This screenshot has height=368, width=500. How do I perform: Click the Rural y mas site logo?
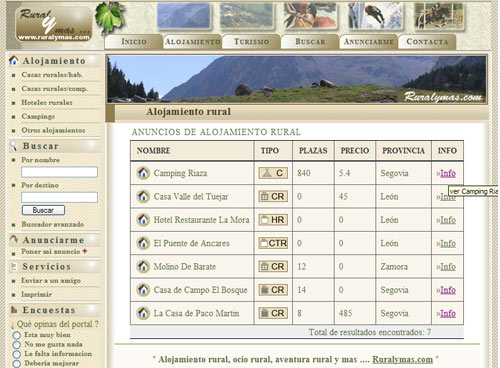53,25
